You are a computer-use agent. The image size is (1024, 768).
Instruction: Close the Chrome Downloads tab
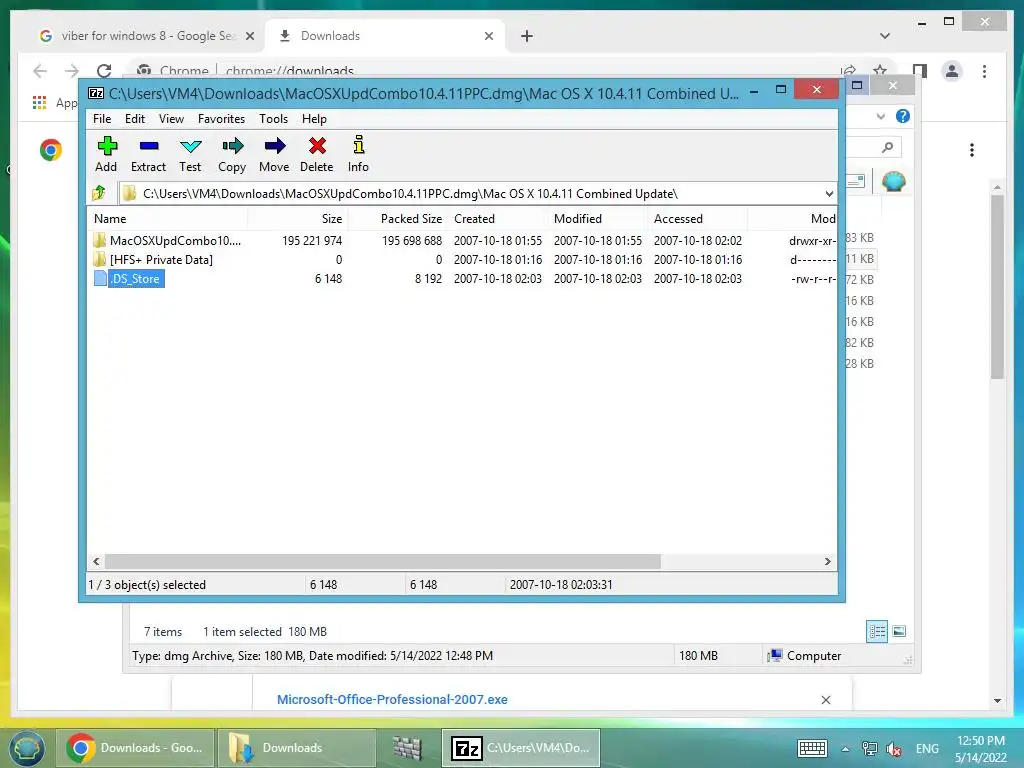point(488,36)
